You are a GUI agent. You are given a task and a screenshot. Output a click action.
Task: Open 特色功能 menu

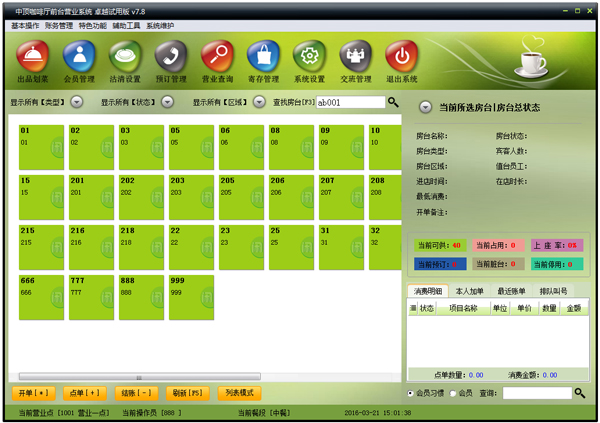[93, 26]
